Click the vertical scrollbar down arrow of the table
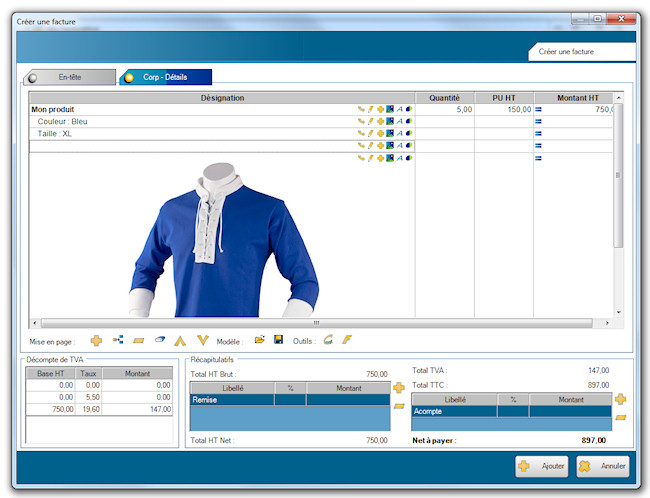The height and width of the screenshot is (498, 650). 619,313
